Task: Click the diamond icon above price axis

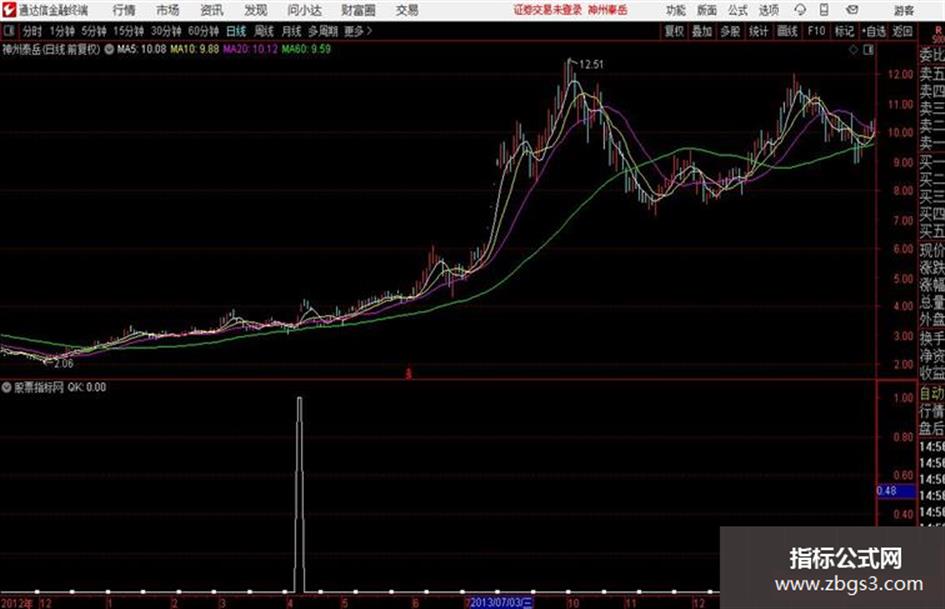Action: 853,50
